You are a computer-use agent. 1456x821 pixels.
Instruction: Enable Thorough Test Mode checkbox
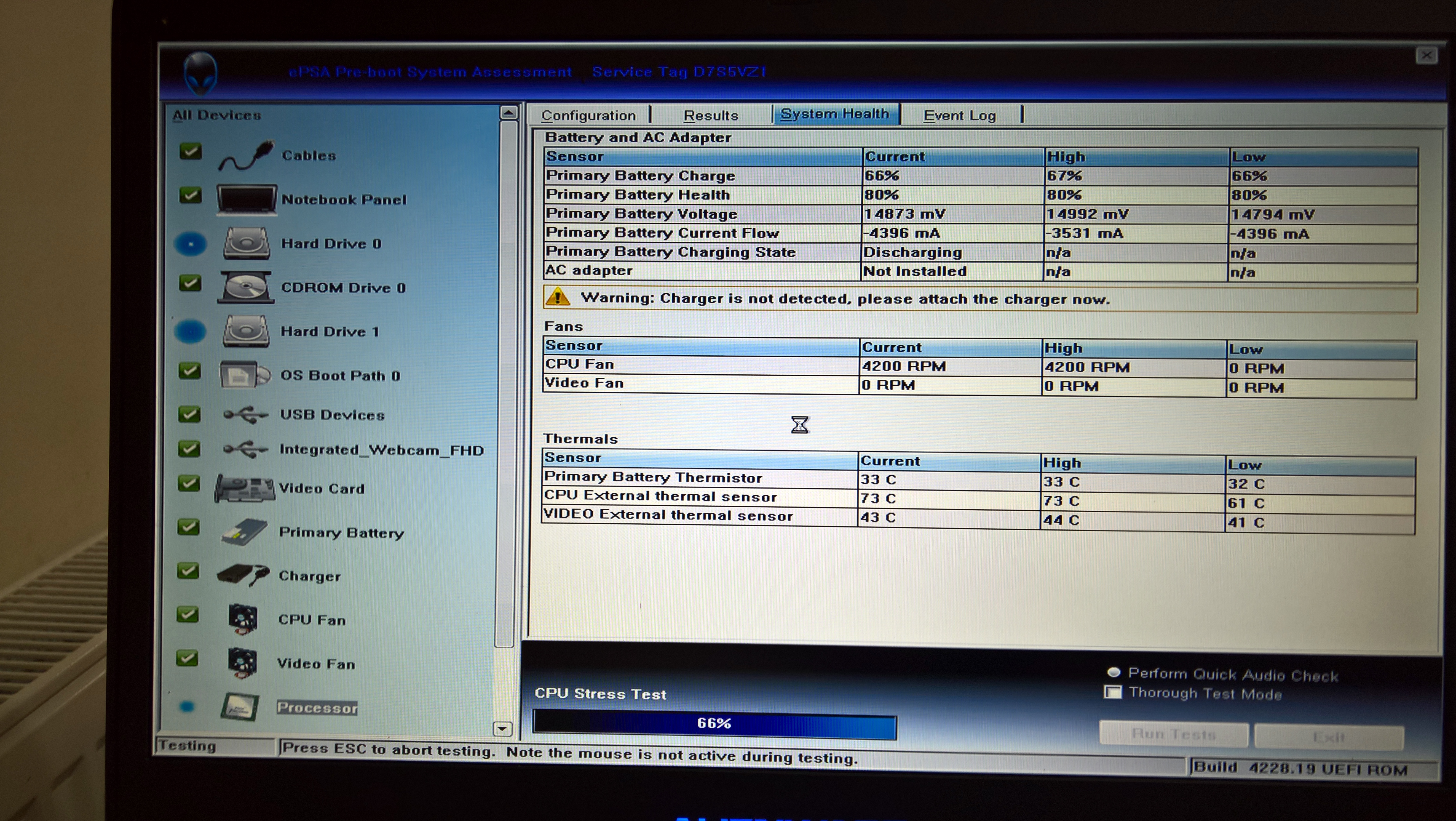[1113, 692]
